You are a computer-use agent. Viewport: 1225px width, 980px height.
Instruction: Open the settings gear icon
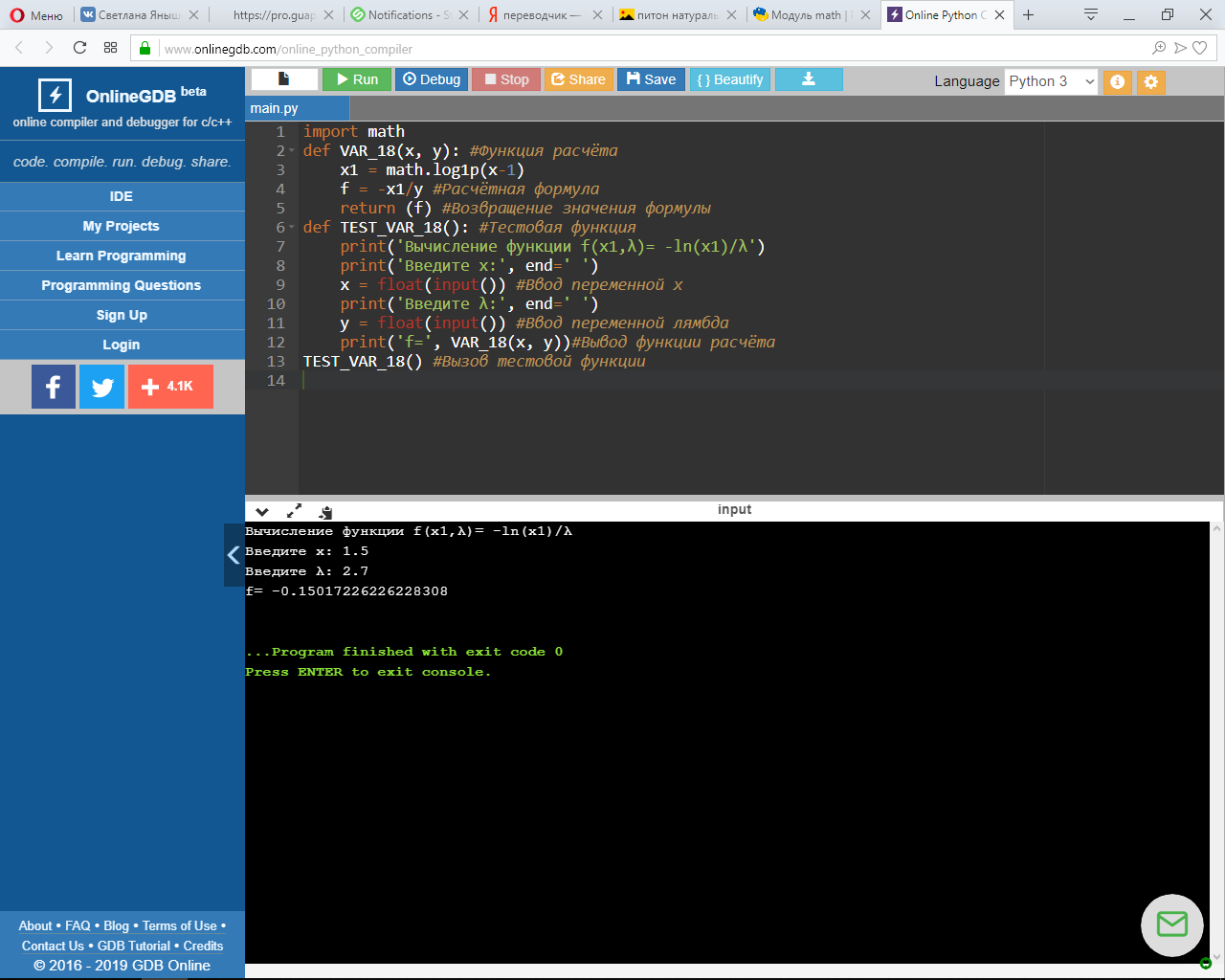coord(1151,82)
